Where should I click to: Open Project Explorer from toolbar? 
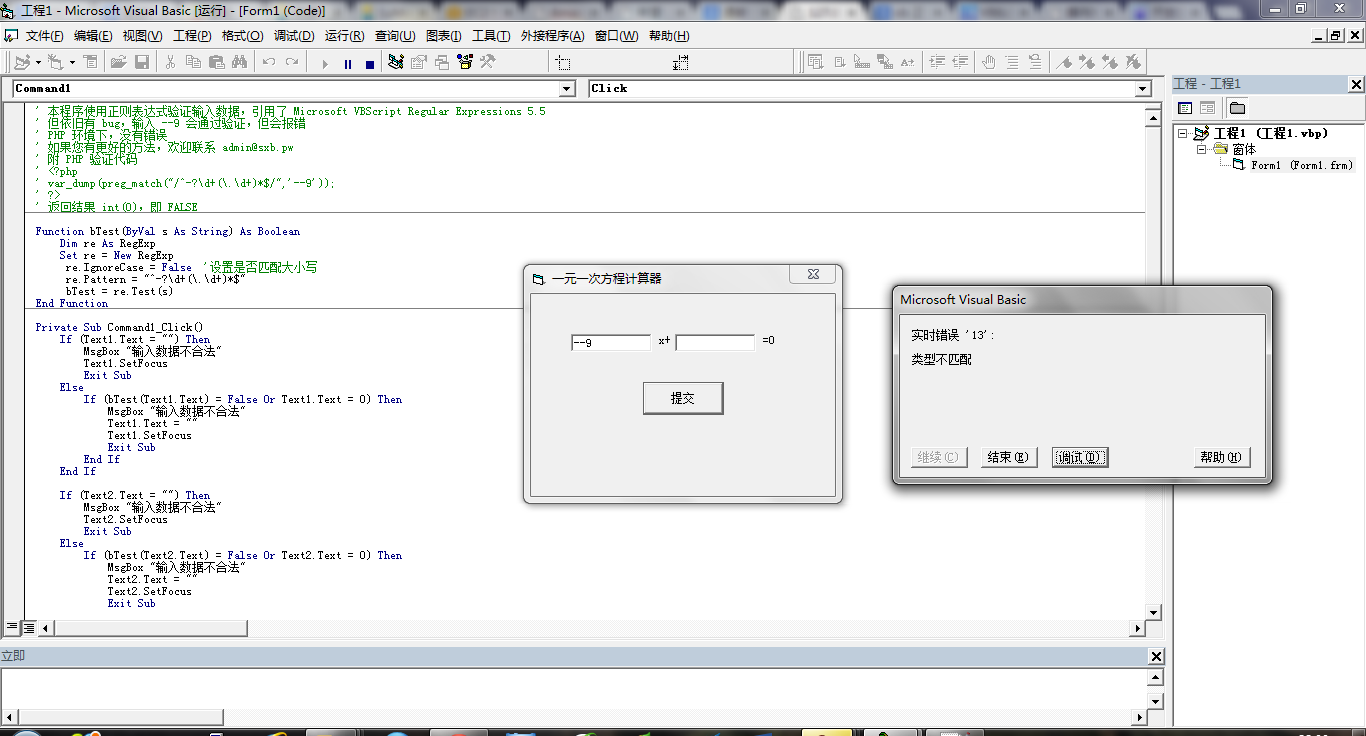coord(396,62)
